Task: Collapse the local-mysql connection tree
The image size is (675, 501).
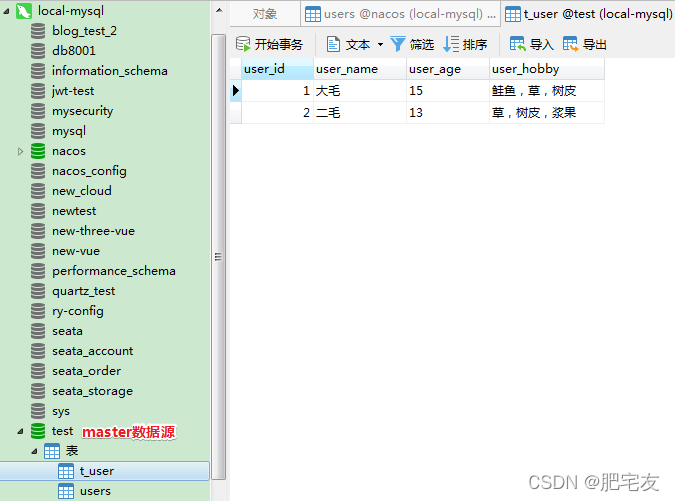Action: [x=6, y=12]
